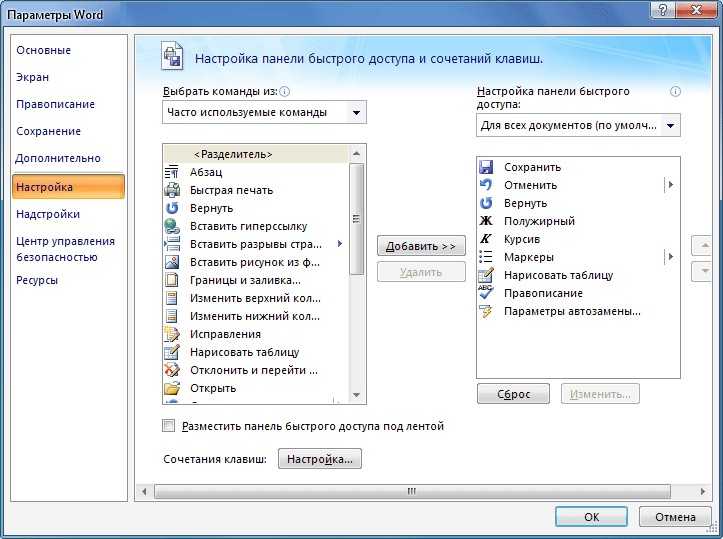The height and width of the screenshot is (539, 723).
Task: Click the horizontal scrollbar thumb
Action: point(412,492)
